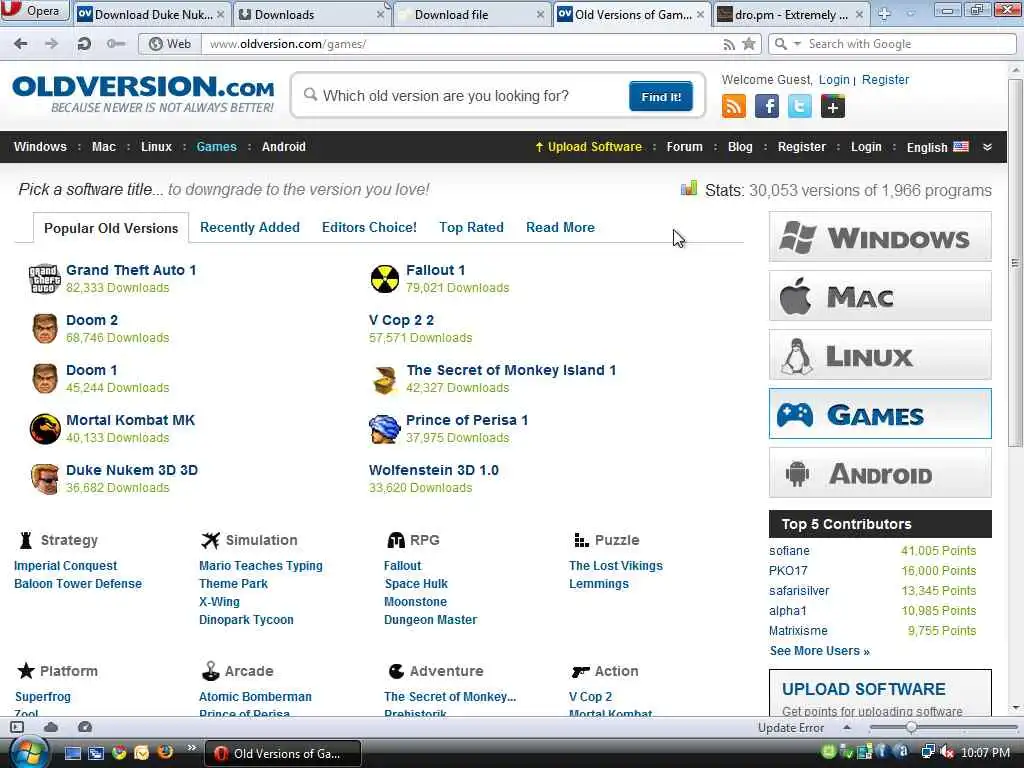
Task: Click the stats bar chart icon
Action: [x=689, y=189]
